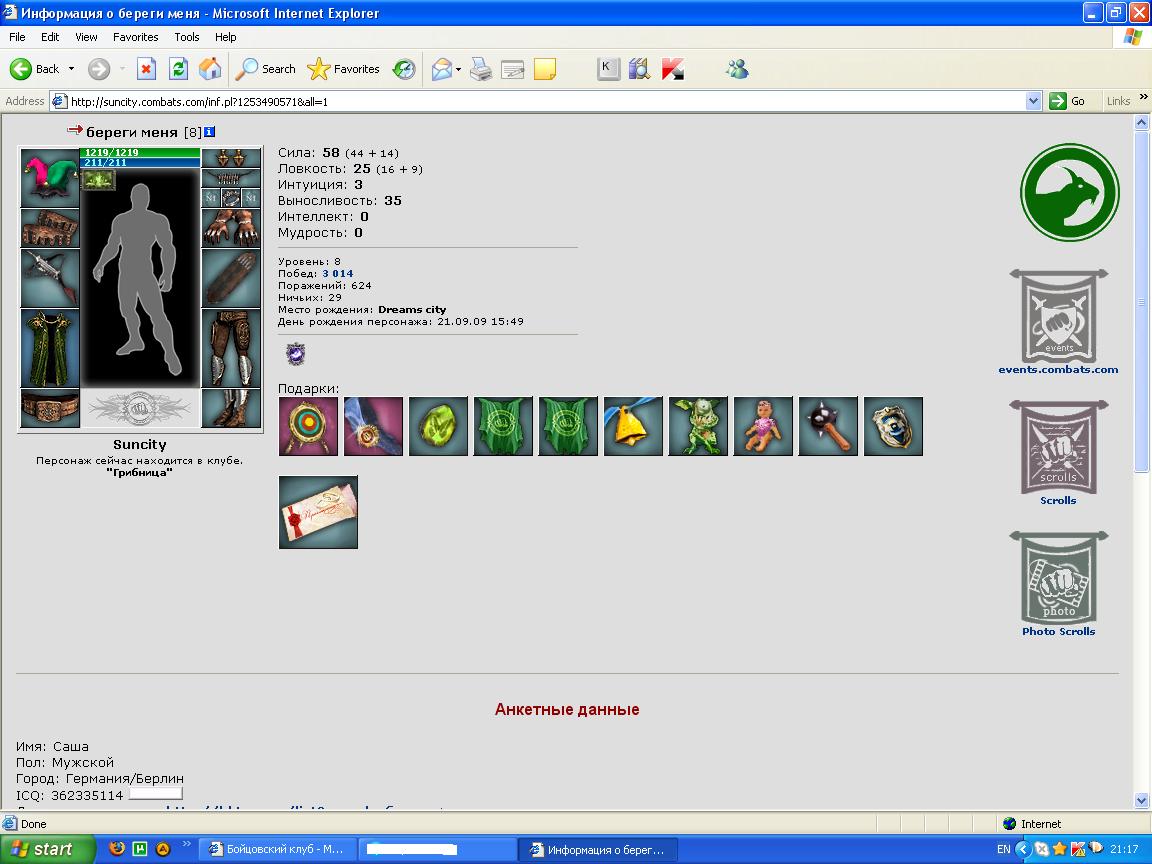
Task: Click the leggings equipment slot
Action: click(x=231, y=348)
